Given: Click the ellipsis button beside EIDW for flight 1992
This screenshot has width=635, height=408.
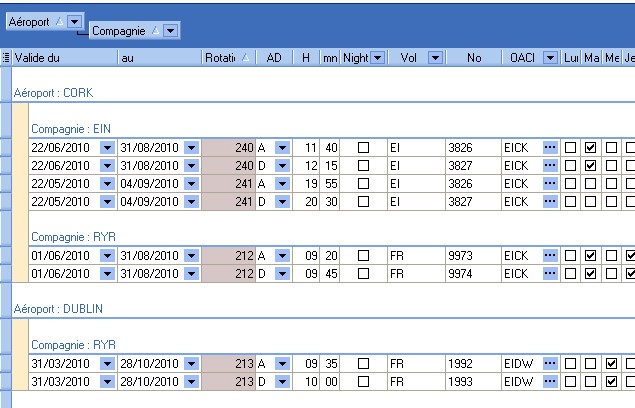Looking at the screenshot, I should [x=550, y=365].
